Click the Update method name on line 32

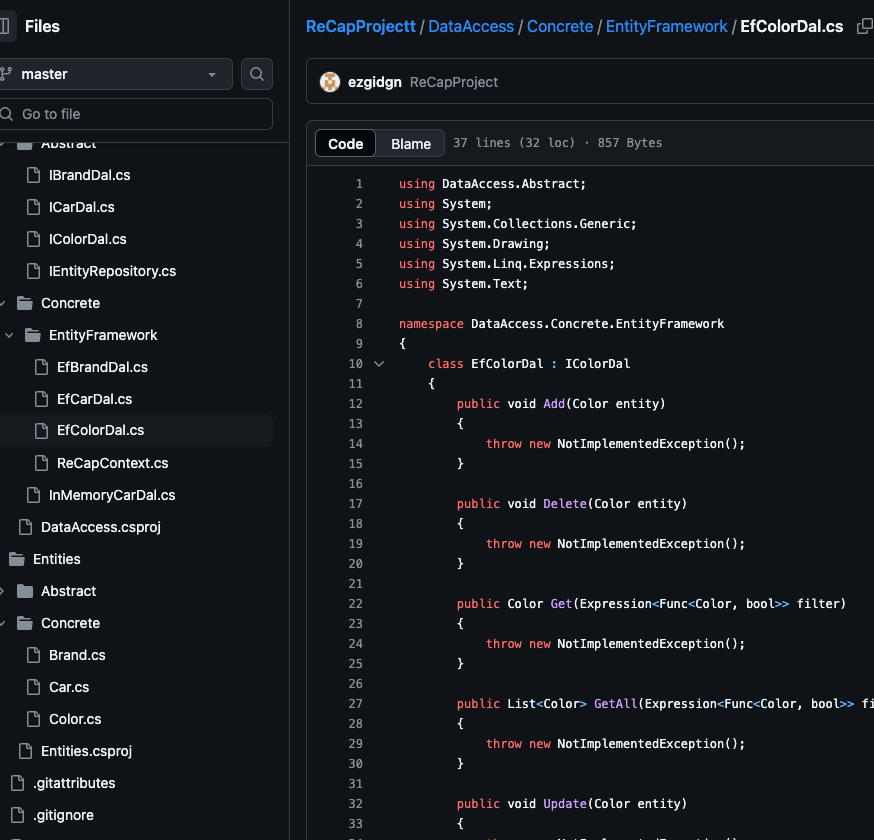pyautogui.click(x=565, y=804)
